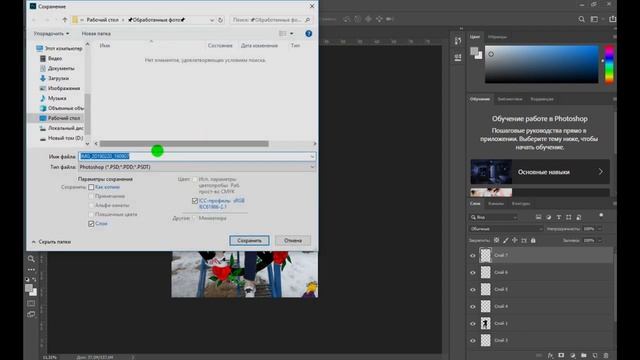
Task: Open the three-dots extra tools button
Action: pos(31,270)
